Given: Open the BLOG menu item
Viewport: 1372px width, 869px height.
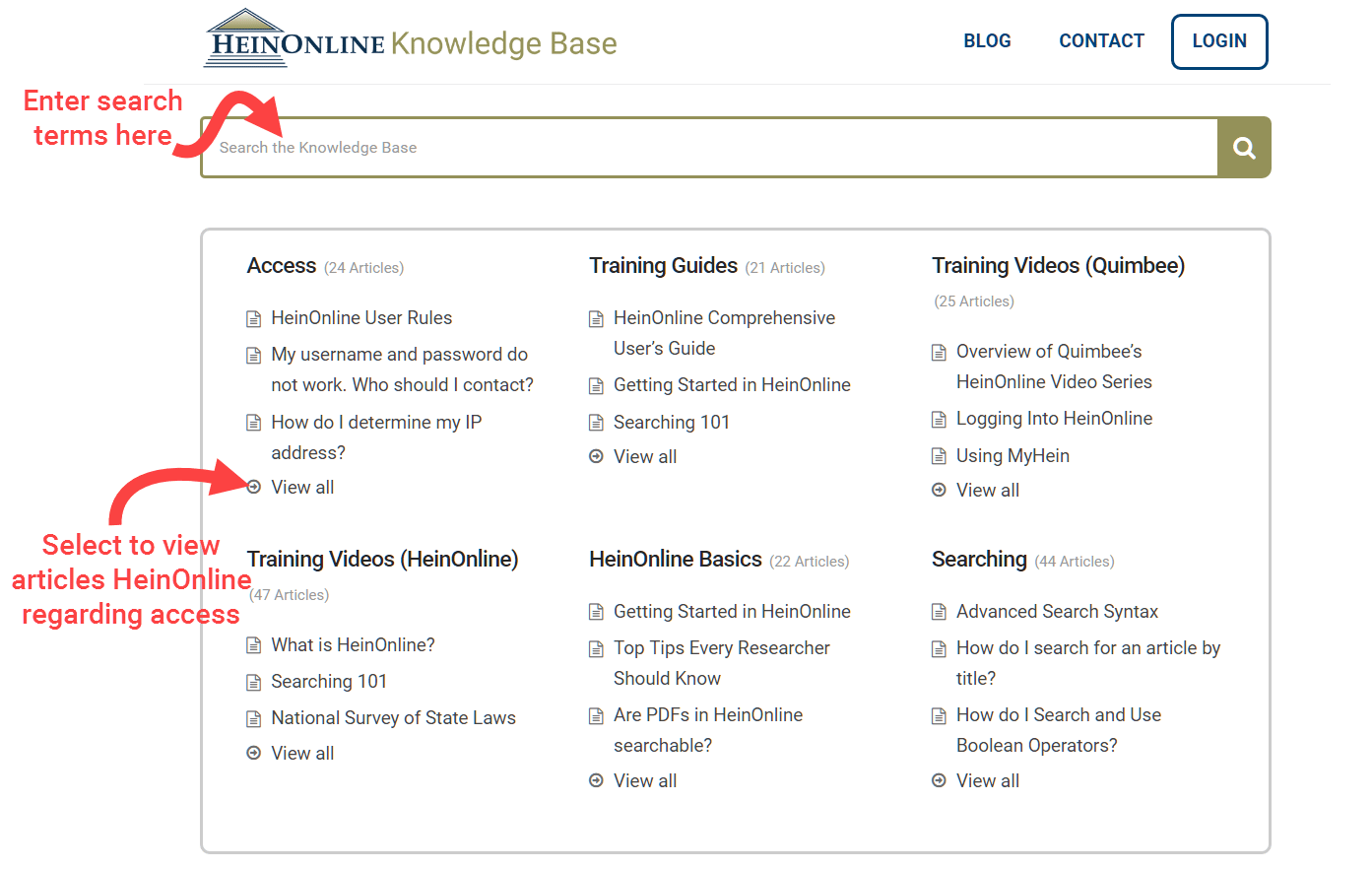Looking at the screenshot, I should pyautogui.click(x=987, y=41).
